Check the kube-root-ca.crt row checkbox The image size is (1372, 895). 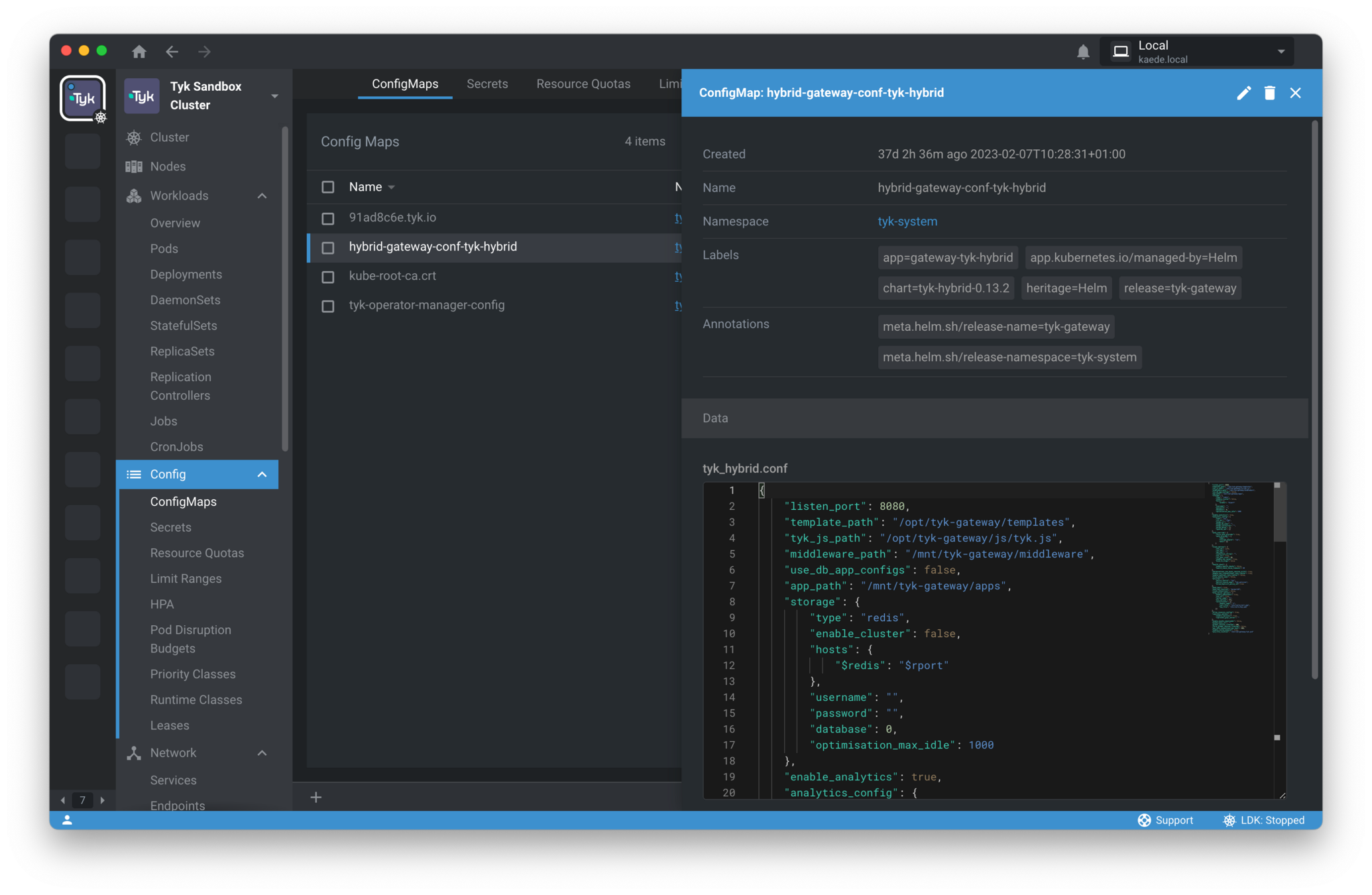tap(328, 277)
